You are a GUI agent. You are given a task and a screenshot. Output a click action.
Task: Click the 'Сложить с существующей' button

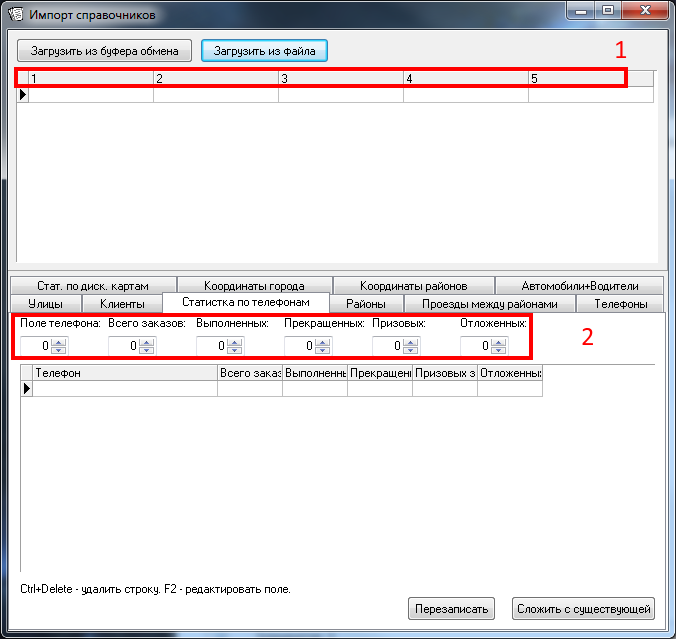coord(584,608)
